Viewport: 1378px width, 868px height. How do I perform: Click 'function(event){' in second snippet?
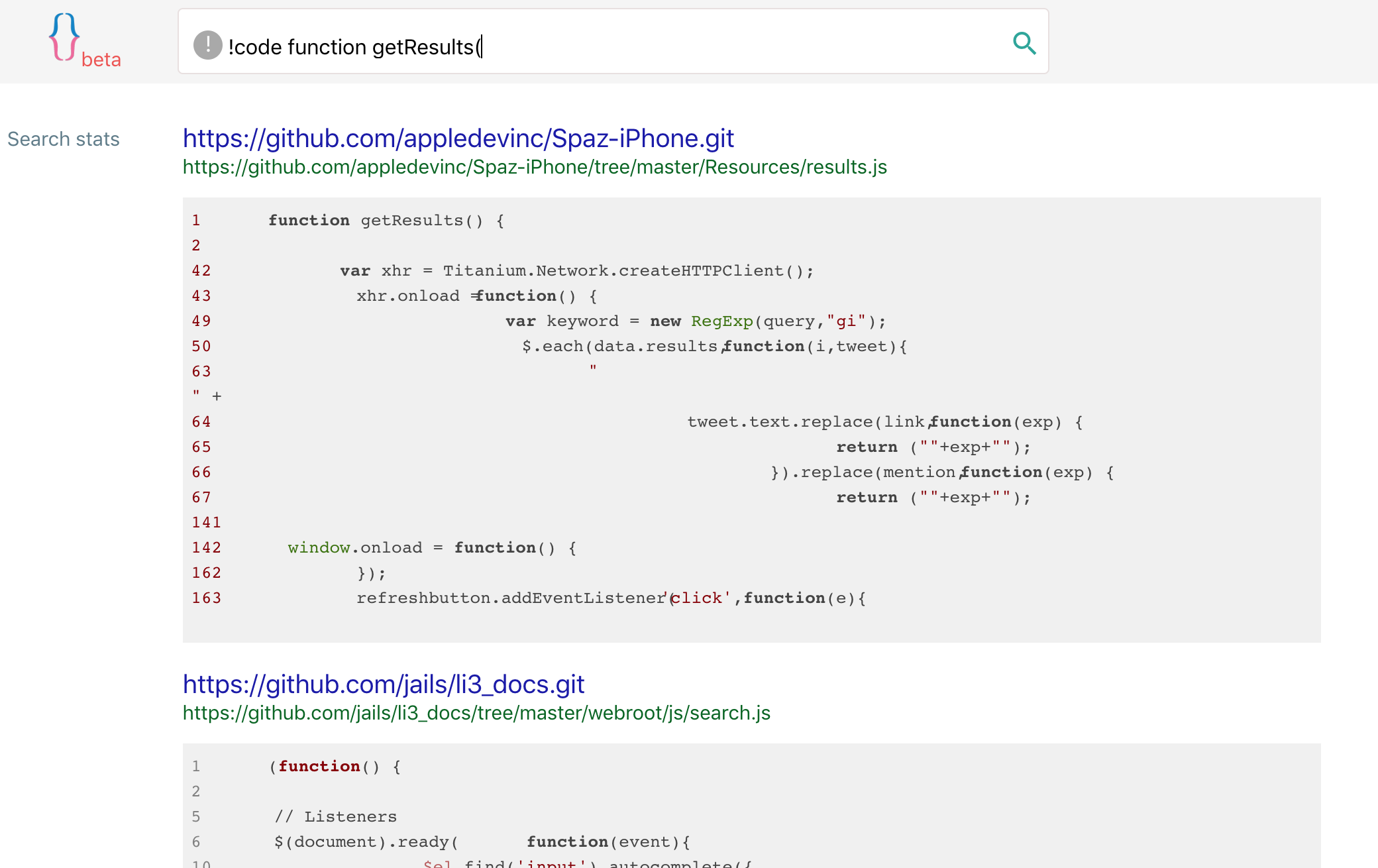tap(609, 842)
